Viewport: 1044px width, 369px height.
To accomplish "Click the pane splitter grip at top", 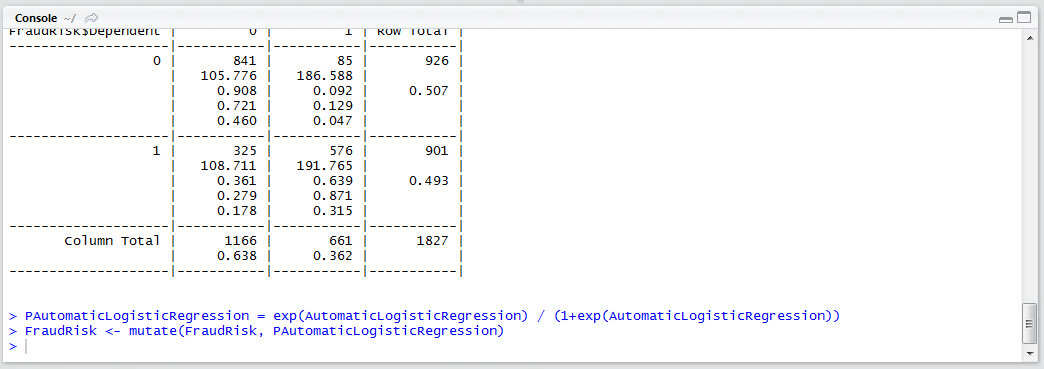I will tap(521, 2).
